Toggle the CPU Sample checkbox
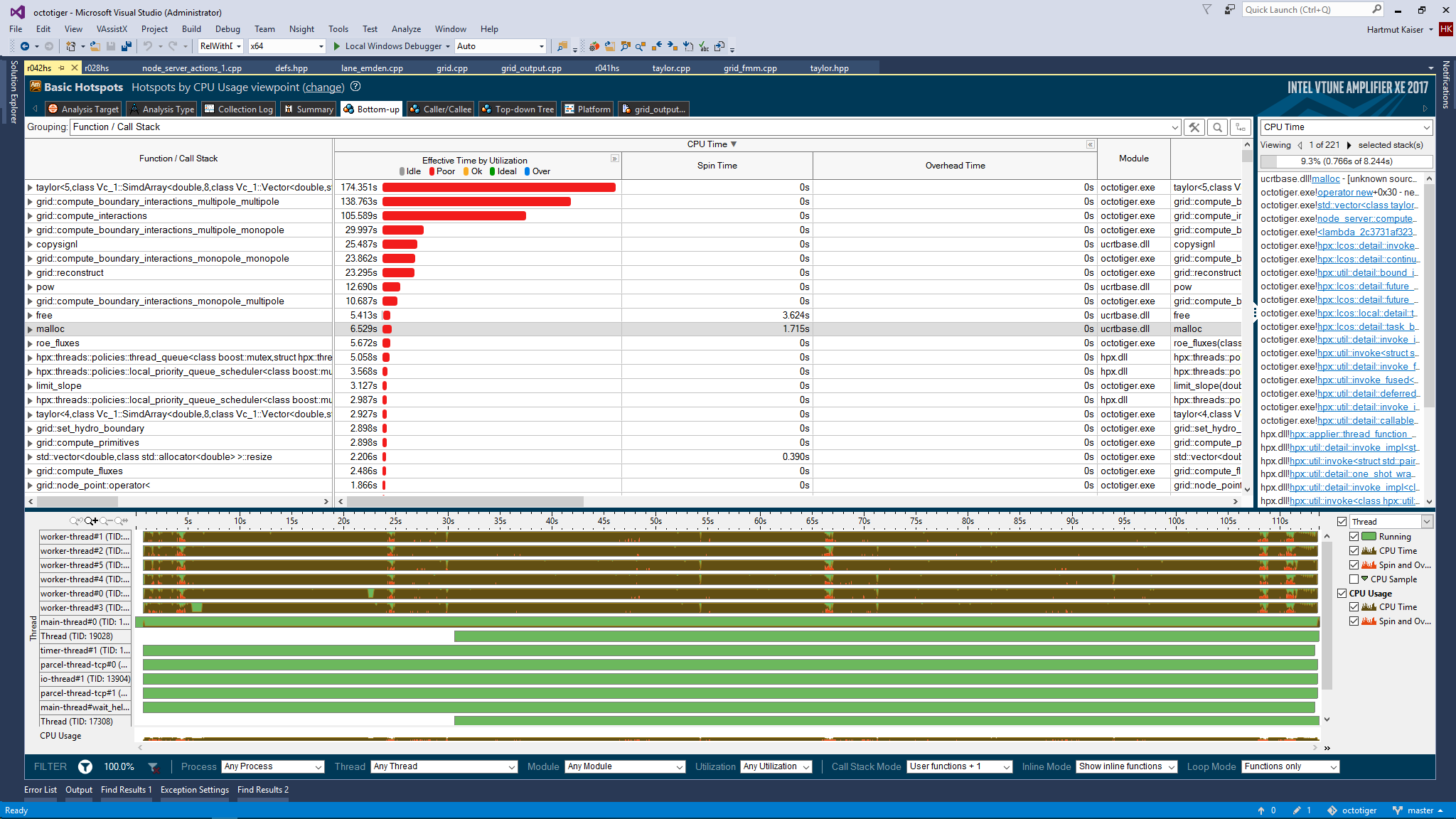Screen dimensions: 1456x819 [x=1354, y=579]
